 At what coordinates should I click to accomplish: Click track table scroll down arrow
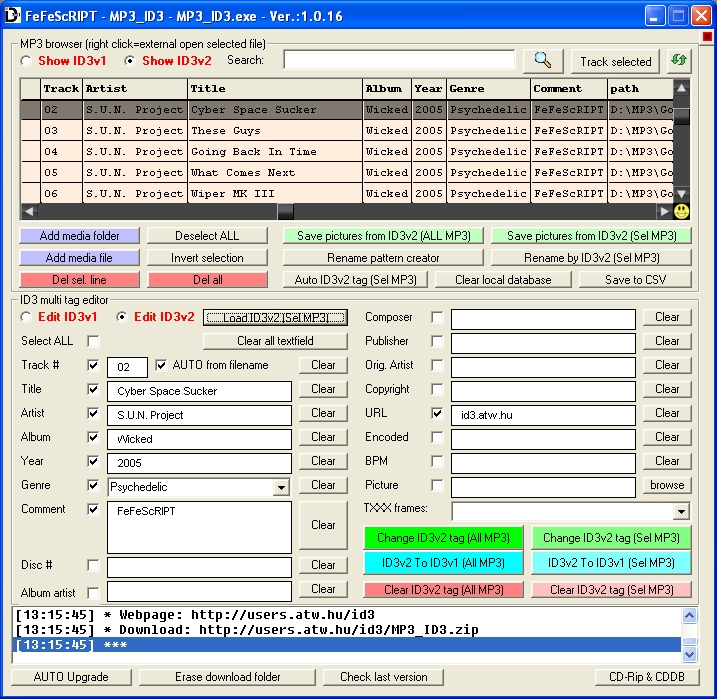(x=681, y=194)
